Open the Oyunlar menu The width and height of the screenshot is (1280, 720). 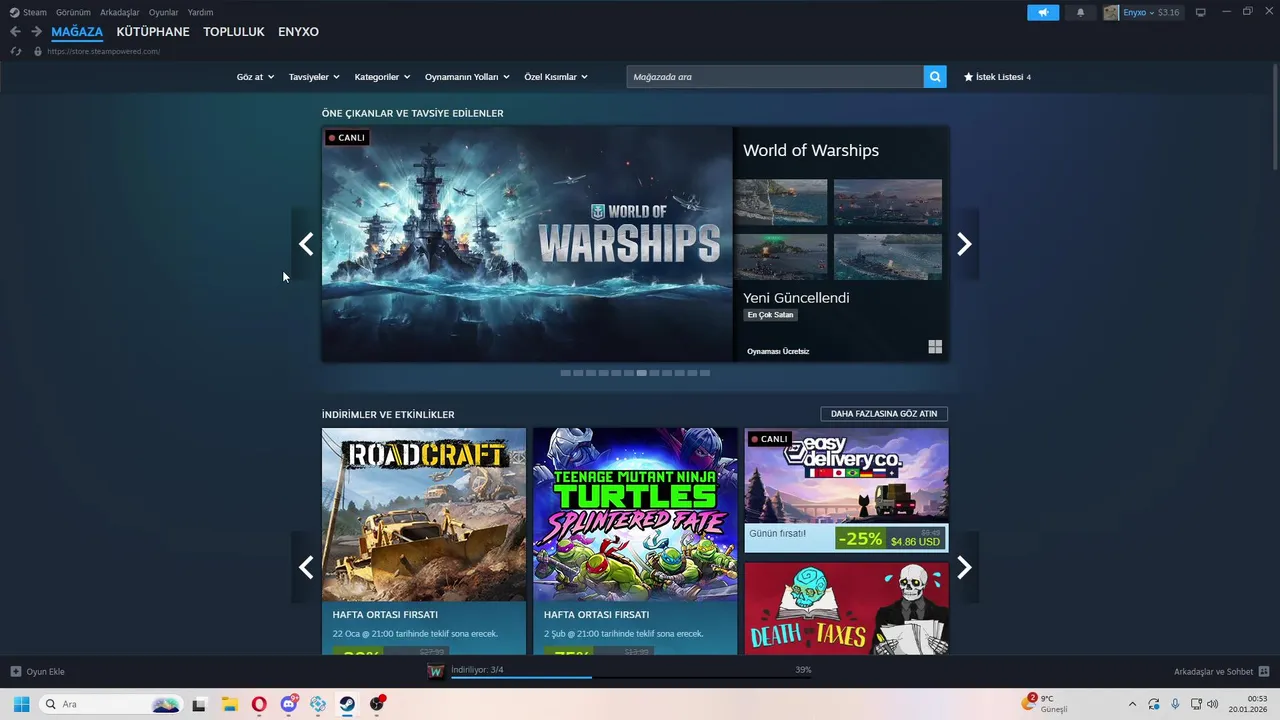click(164, 12)
